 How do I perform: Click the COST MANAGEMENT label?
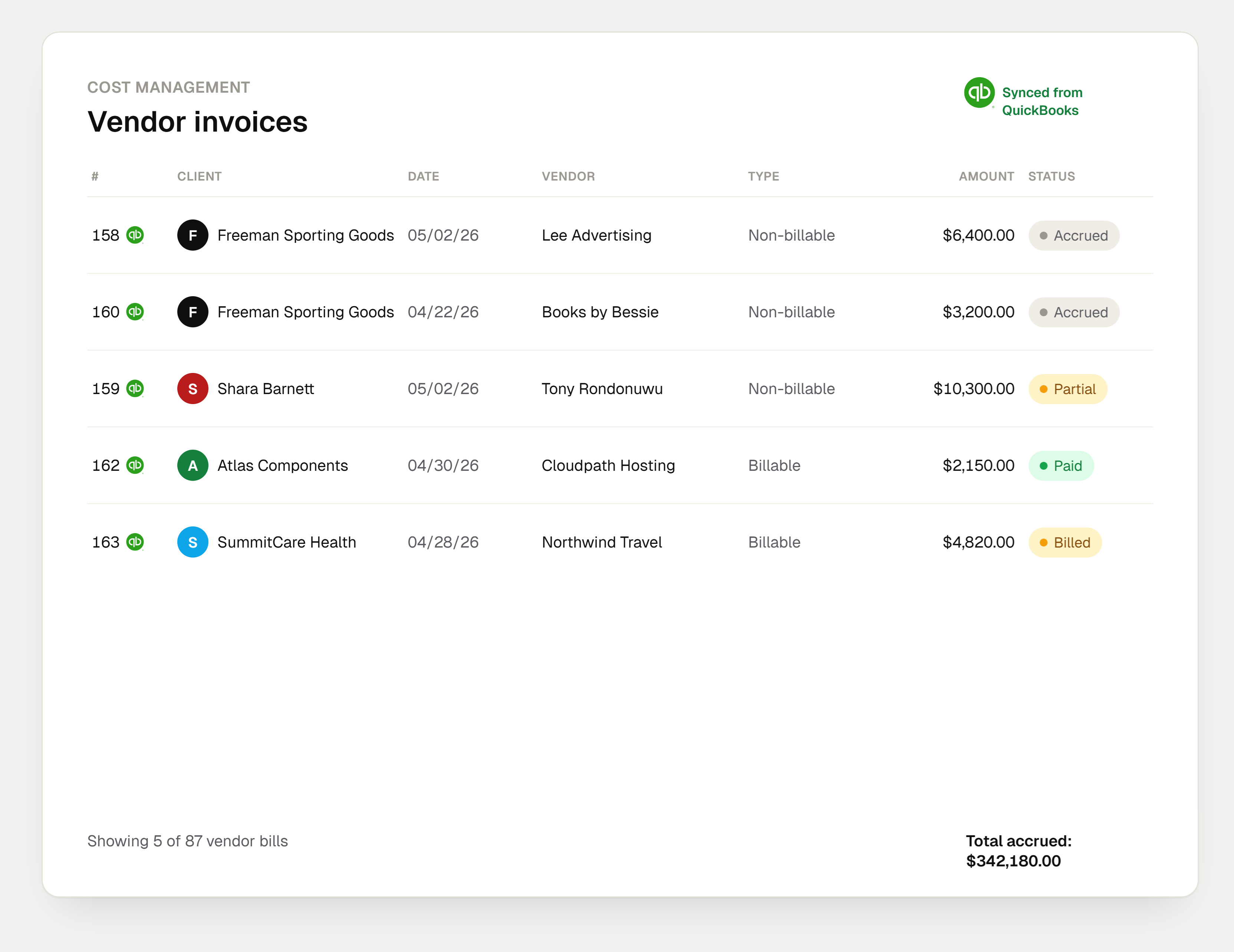coord(168,87)
